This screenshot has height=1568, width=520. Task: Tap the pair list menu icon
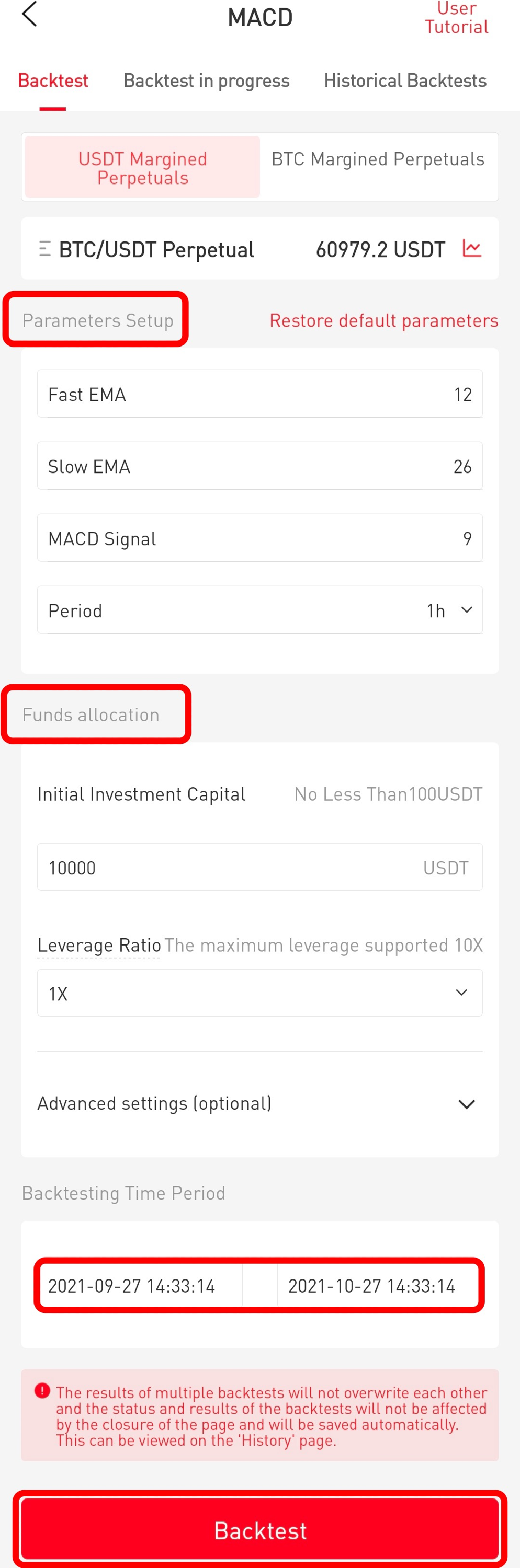click(44, 249)
